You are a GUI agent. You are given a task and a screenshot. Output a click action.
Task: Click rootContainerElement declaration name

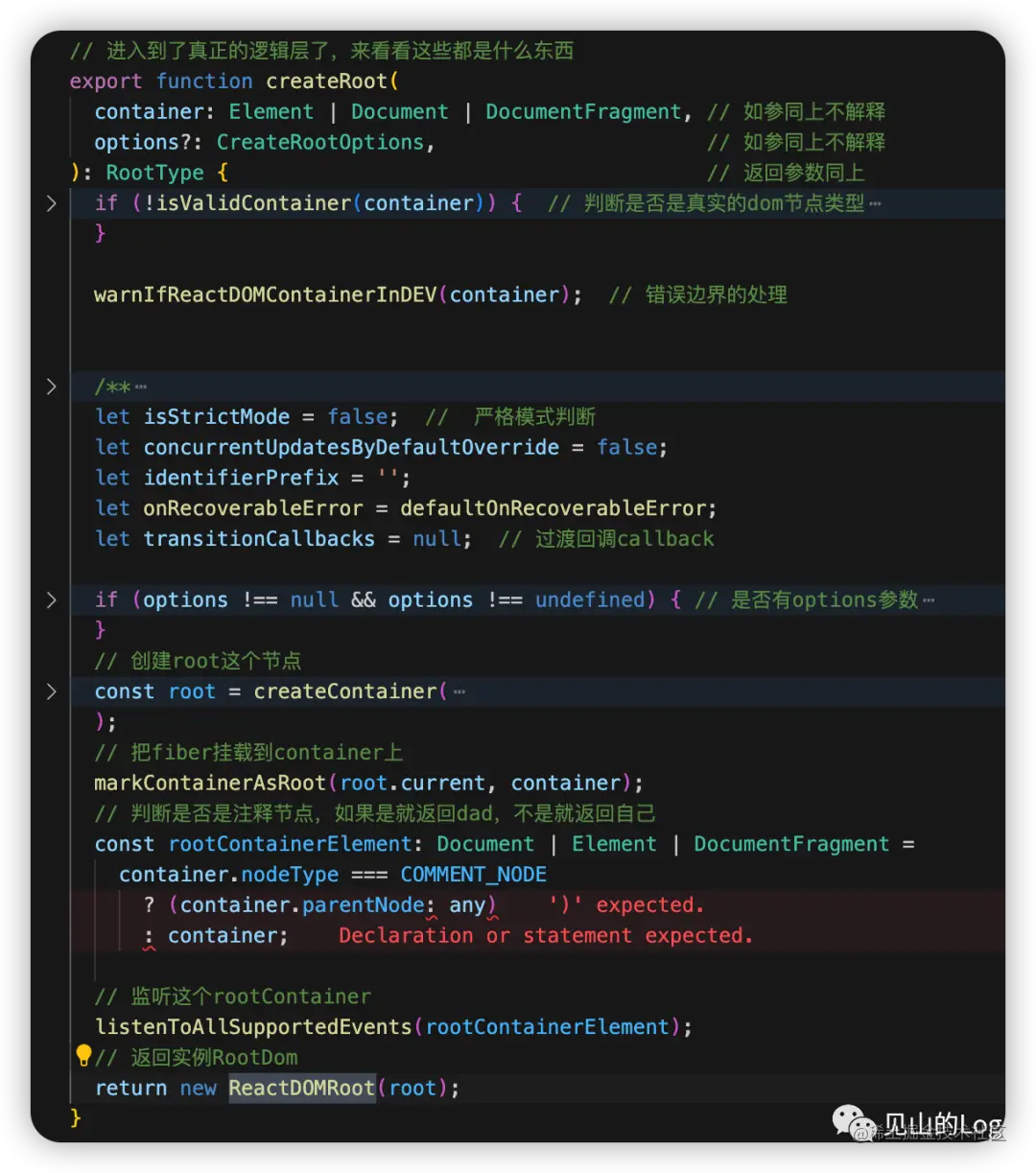pyautogui.click(x=290, y=844)
